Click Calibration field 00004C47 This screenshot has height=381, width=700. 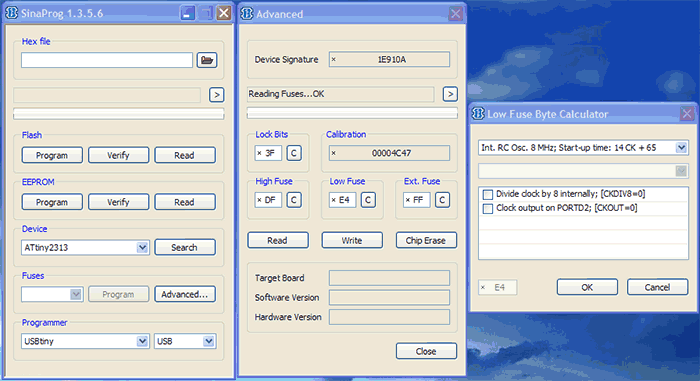click(x=389, y=153)
